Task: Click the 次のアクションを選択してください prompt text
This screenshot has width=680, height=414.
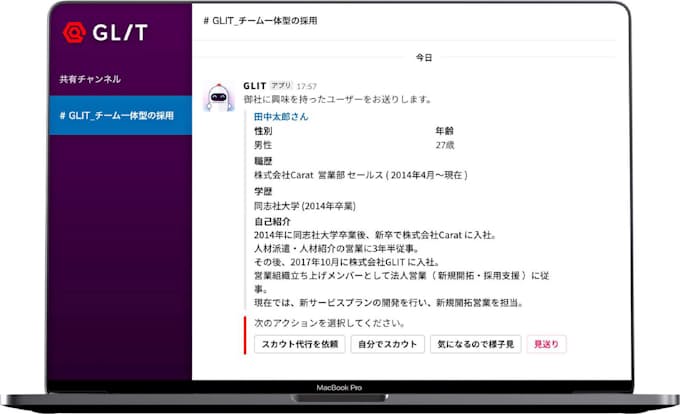Action: 329,324
